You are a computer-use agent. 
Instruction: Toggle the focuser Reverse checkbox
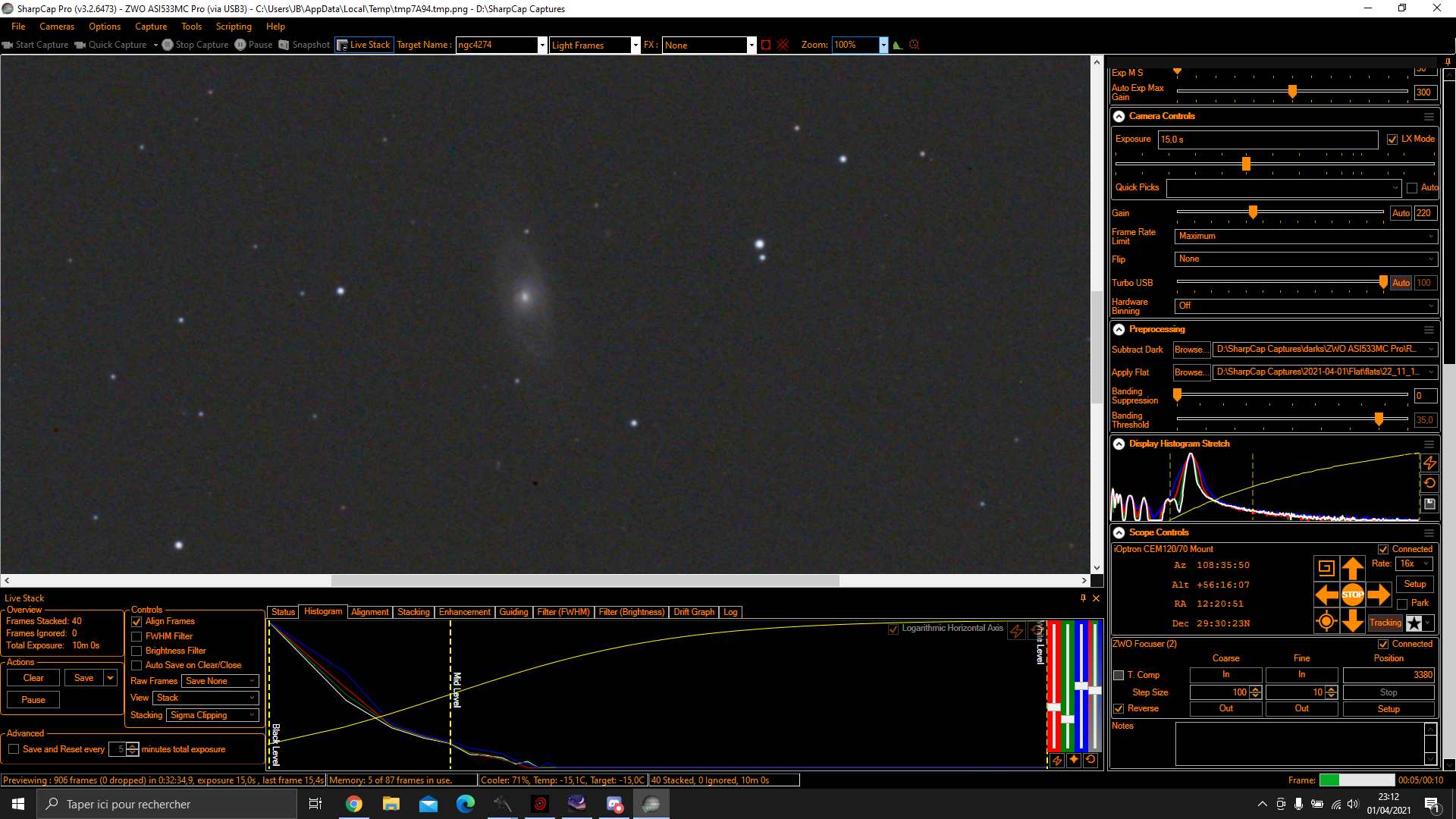point(1119,709)
